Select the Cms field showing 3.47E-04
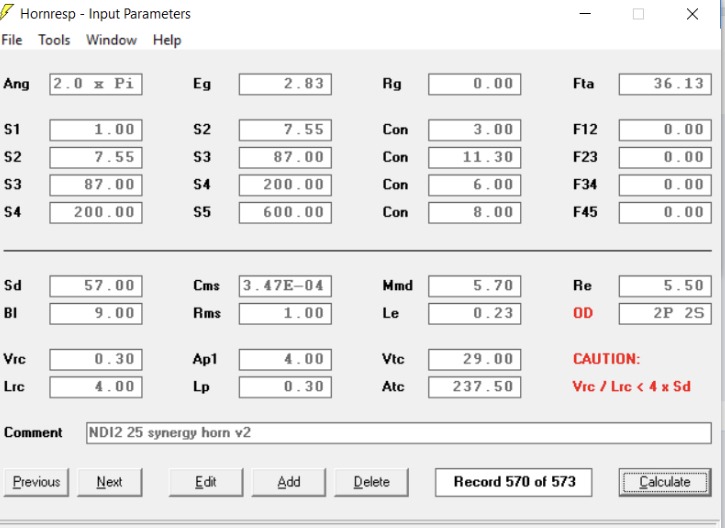 click(x=285, y=286)
